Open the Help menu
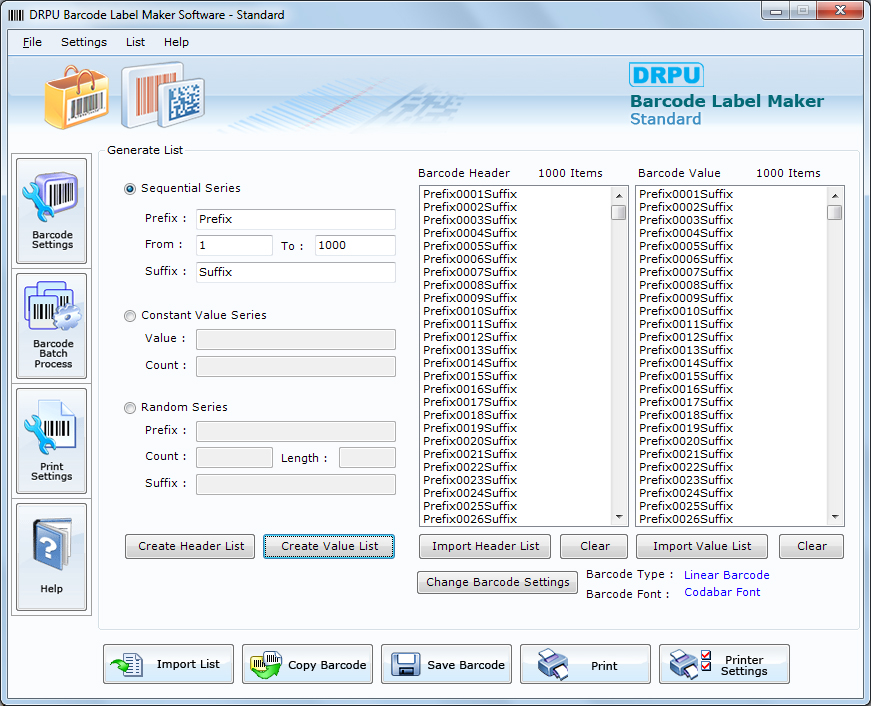The image size is (871, 706). (176, 42)
